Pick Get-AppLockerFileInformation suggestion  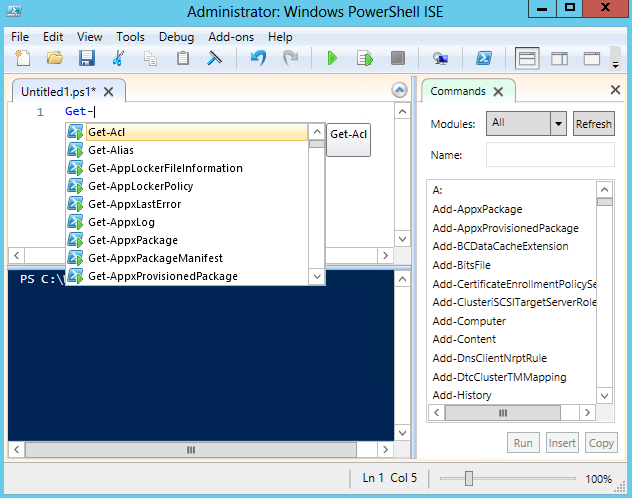pyautogui.click(x=187, y=168)
